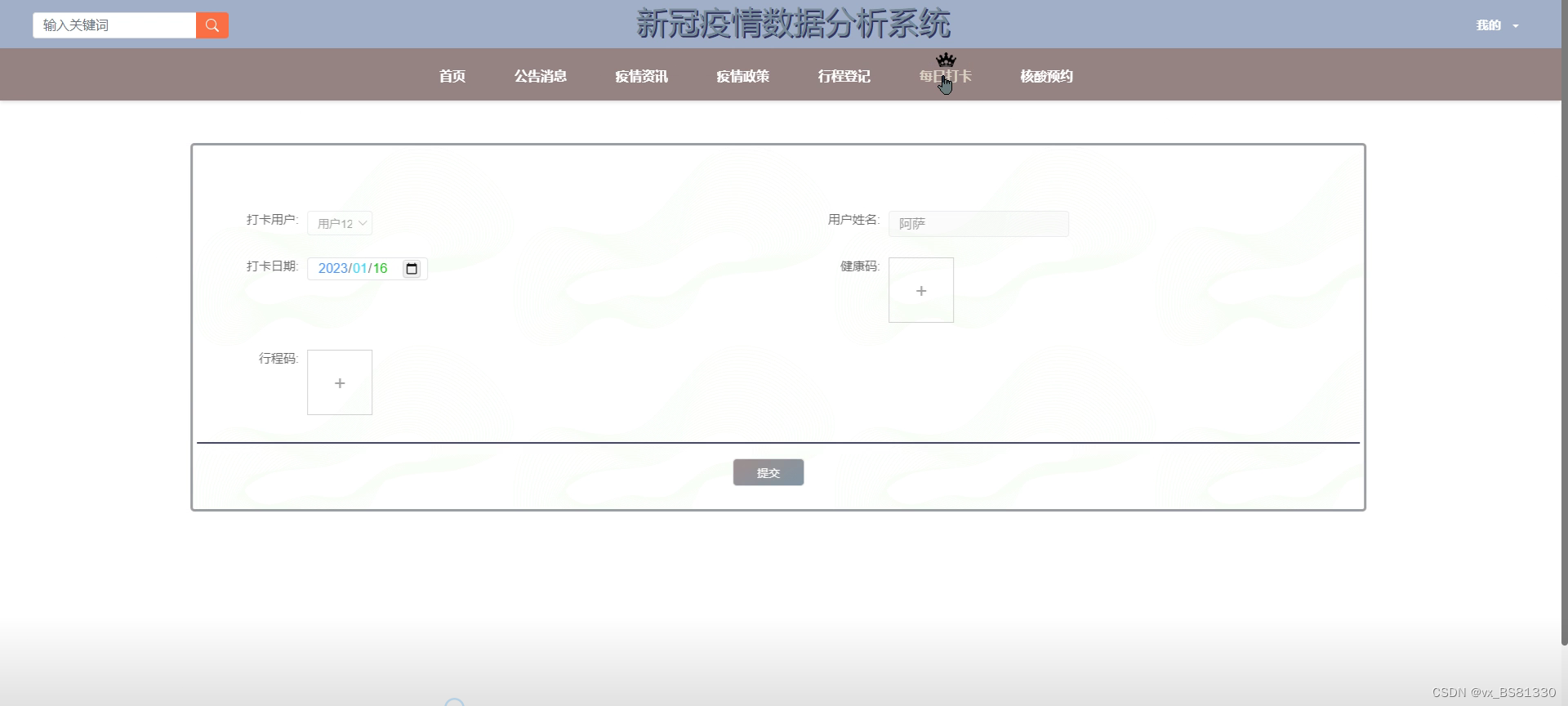This screenshot has width=1568, height=706.
Task: Click the 新冠疫情数据分析系统 title text
Action: tap(793, 24)
